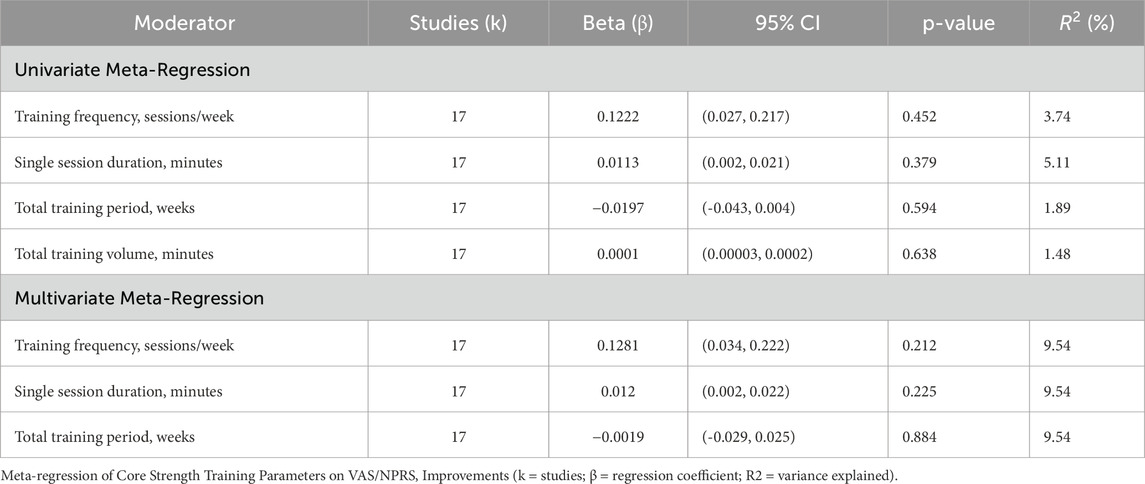
Task: Click the R² (%) column header
Action: 1085,23
